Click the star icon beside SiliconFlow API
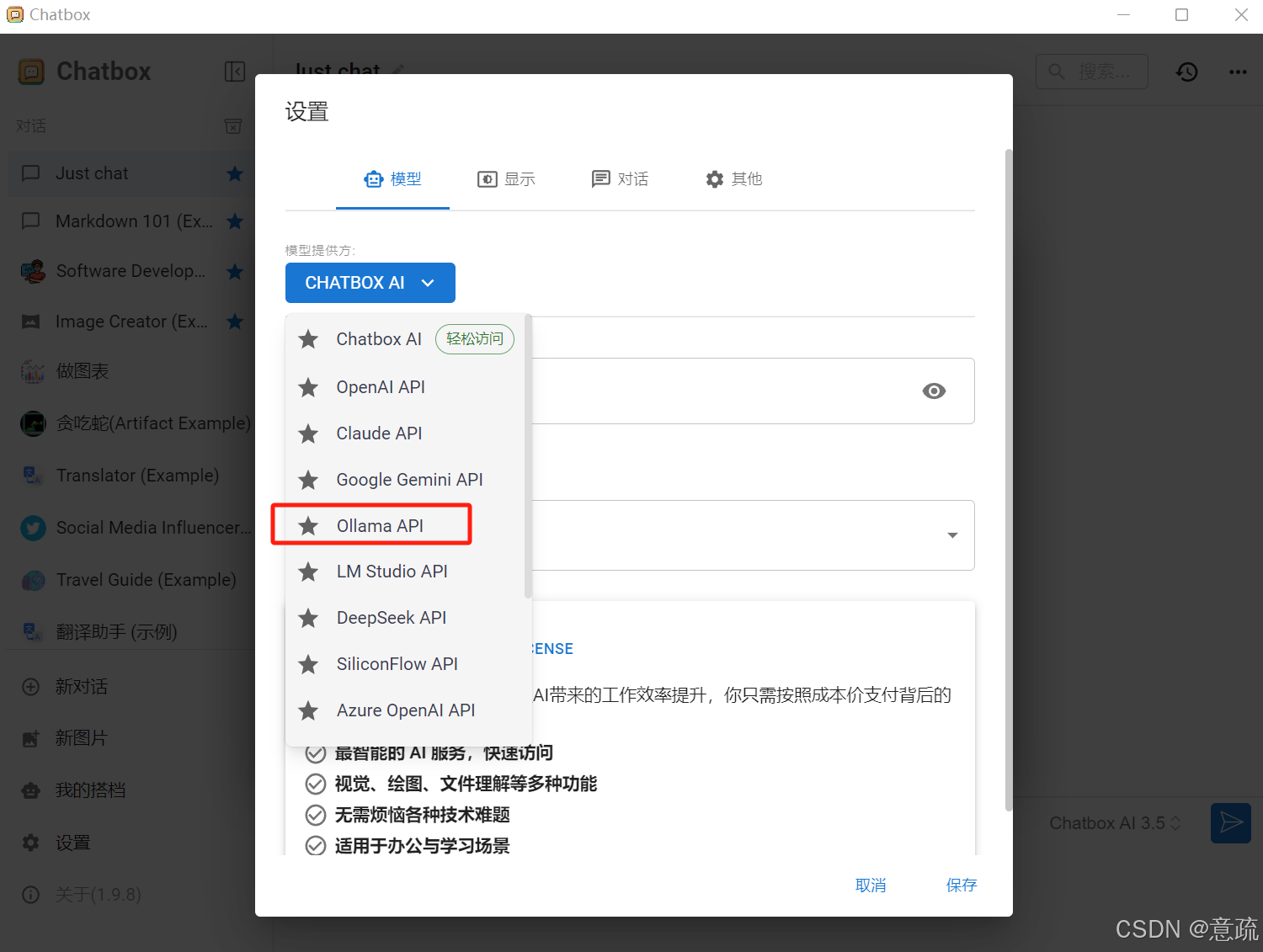 click(x=309, y=664)
